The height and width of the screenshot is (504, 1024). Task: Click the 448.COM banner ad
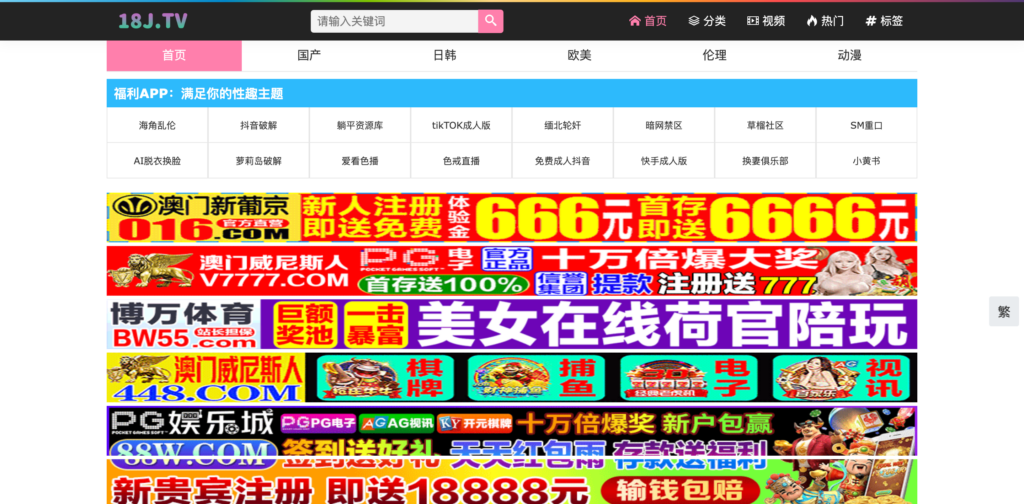(512, 378)
